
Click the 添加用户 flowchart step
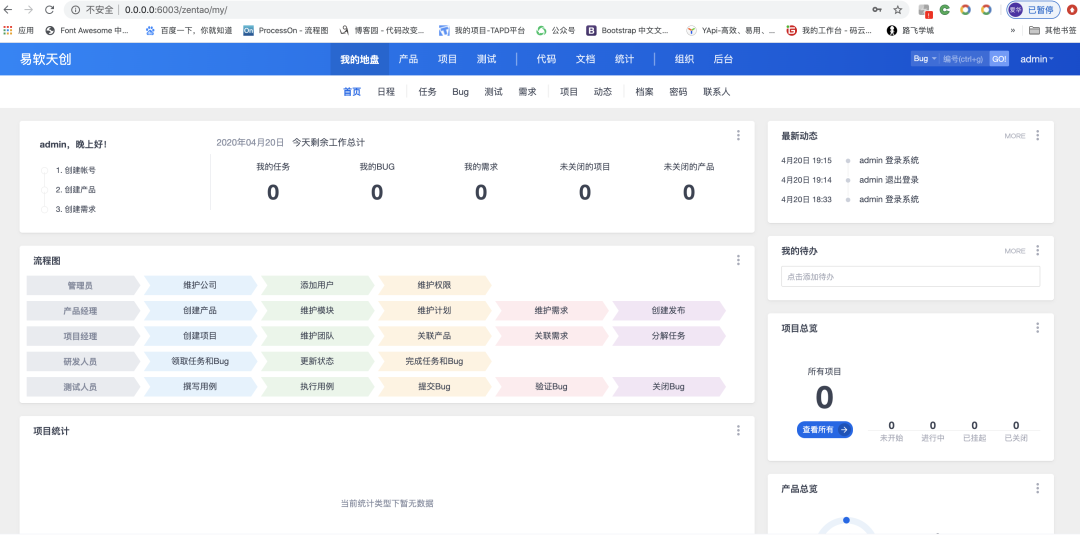click(x=317, y=284)
